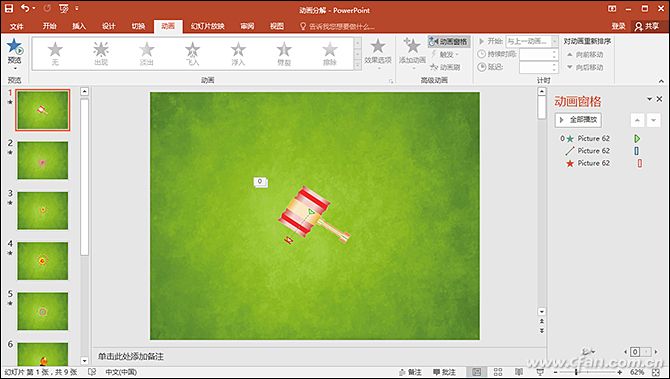Viewport: 670px width, 379px height.
Task: Select slide 1 thumbnail
Action: 43,110
